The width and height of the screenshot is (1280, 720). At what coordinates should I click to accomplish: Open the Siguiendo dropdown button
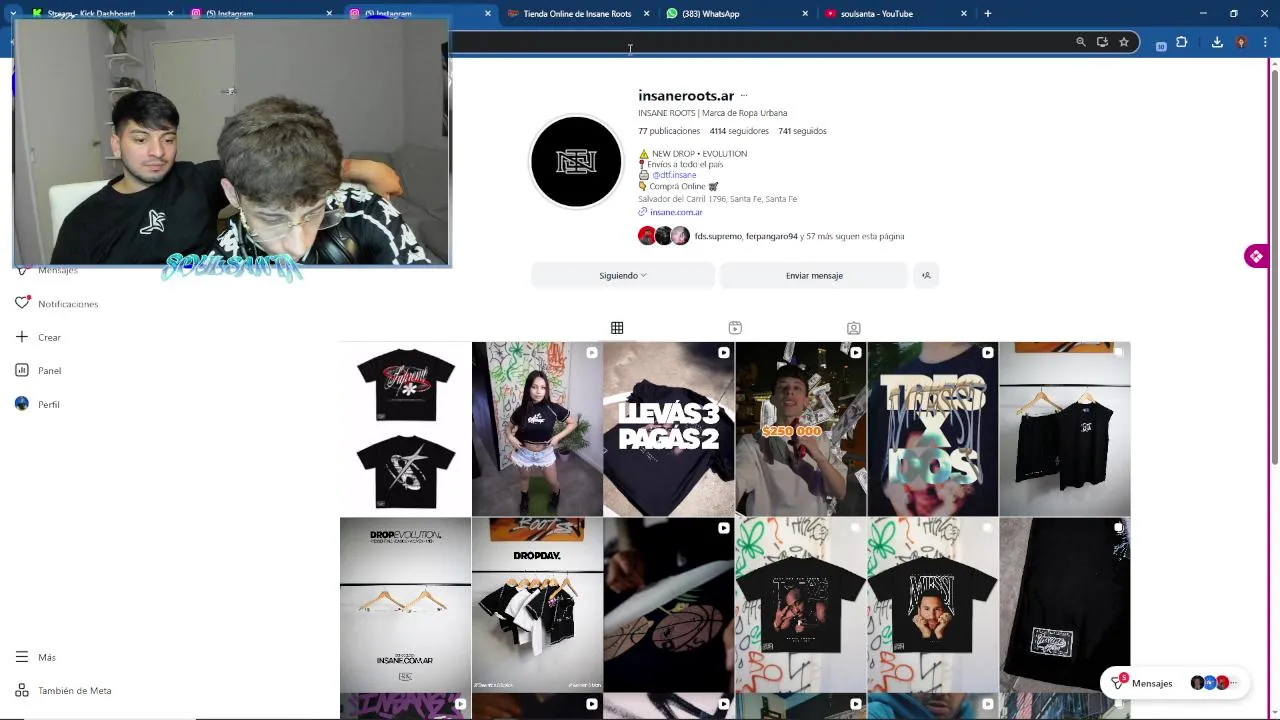[x=623, y=276]
